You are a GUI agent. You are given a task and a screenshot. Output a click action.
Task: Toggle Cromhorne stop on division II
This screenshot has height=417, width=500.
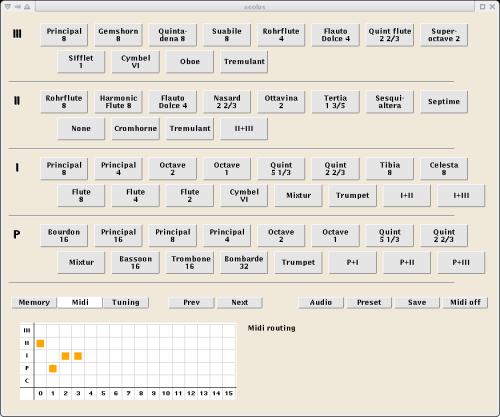pyautogui.click(x=135, y=129)
